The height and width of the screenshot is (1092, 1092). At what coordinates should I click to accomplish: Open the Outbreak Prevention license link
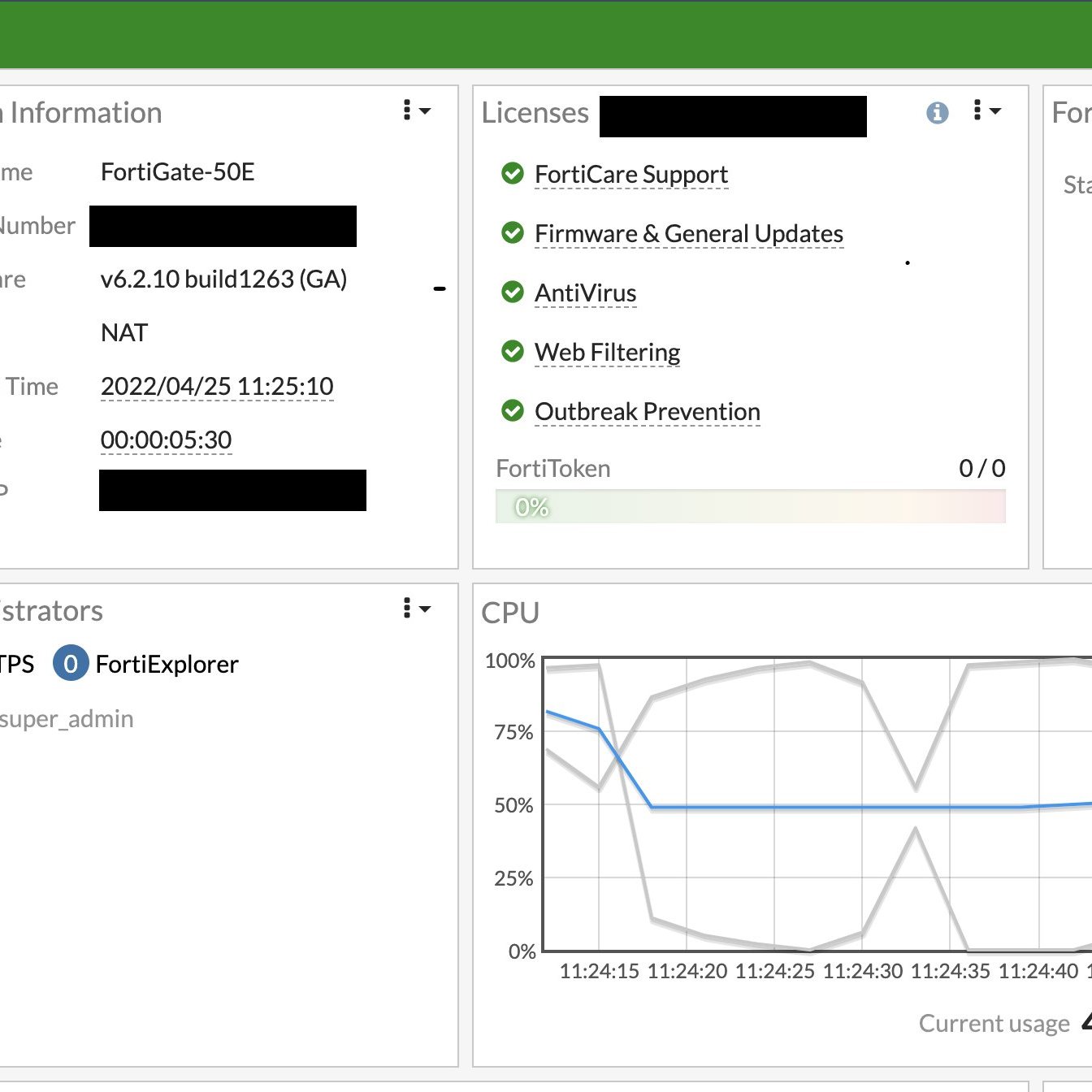[x=648, y=412]
